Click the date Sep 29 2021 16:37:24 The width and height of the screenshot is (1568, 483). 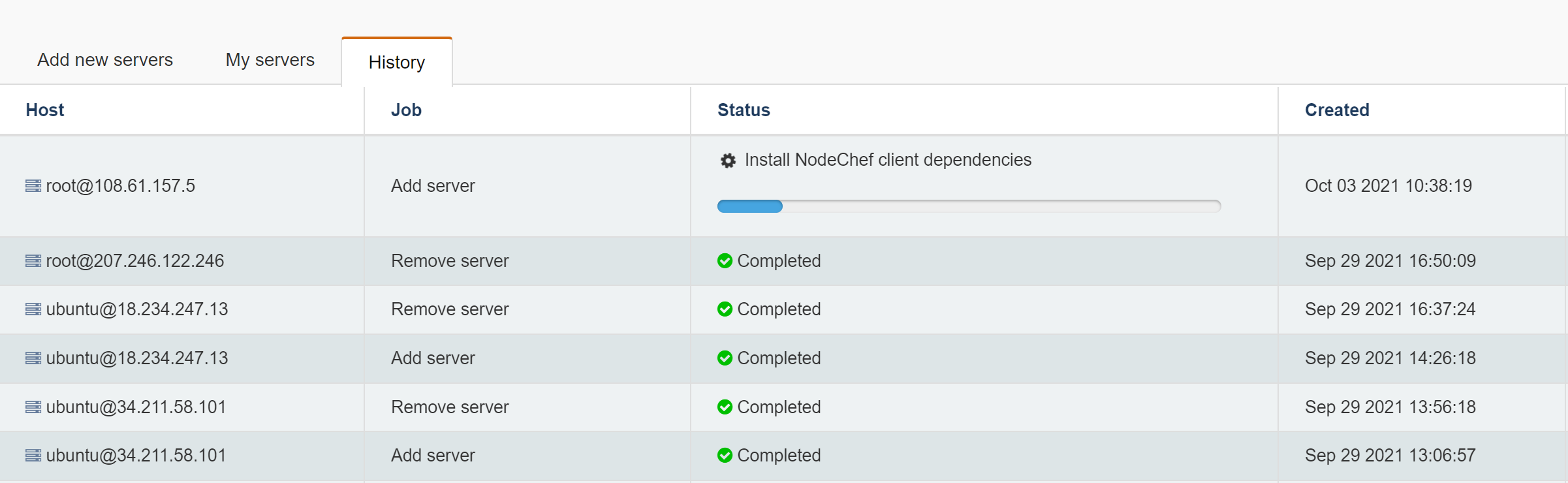coord(1390,309)
